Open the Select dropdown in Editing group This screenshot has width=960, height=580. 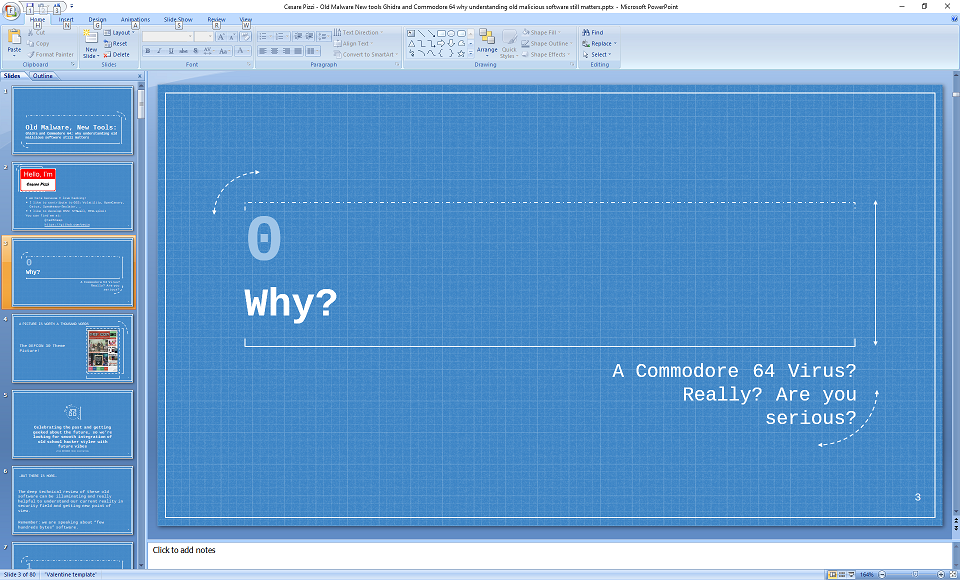pos(599,55)
